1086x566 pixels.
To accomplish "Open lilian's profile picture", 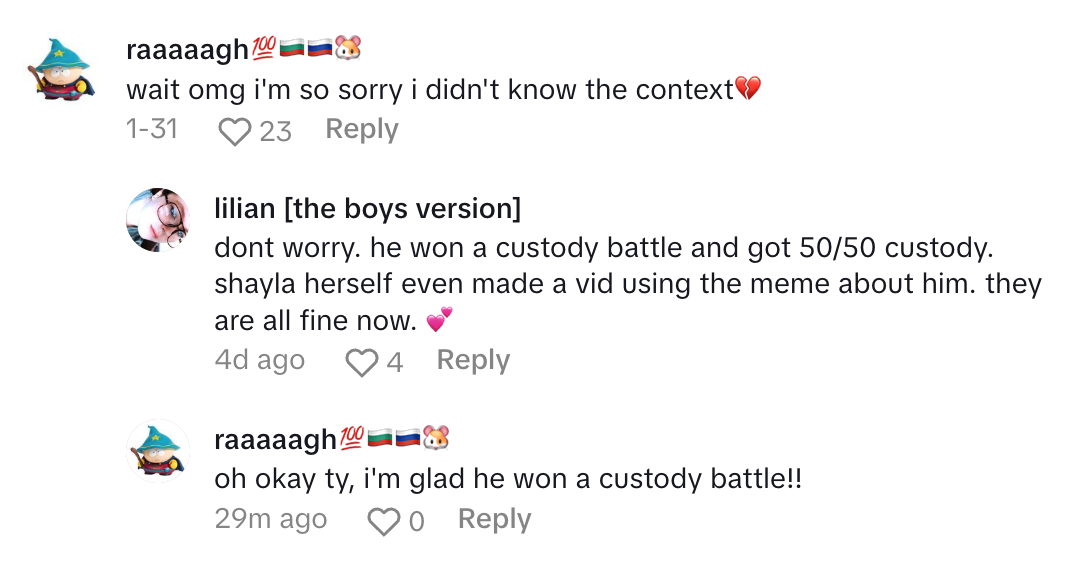I will pyautogui.click(x=157, y=219).
